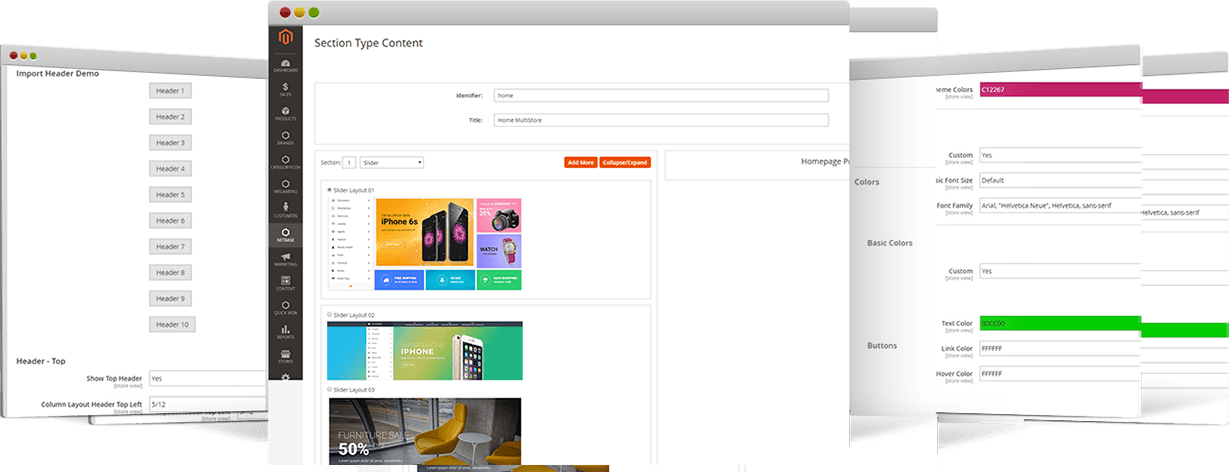Open the System gear in the sidebar
Viewport: 1229px width, 472px height.
tap(286, 376)
